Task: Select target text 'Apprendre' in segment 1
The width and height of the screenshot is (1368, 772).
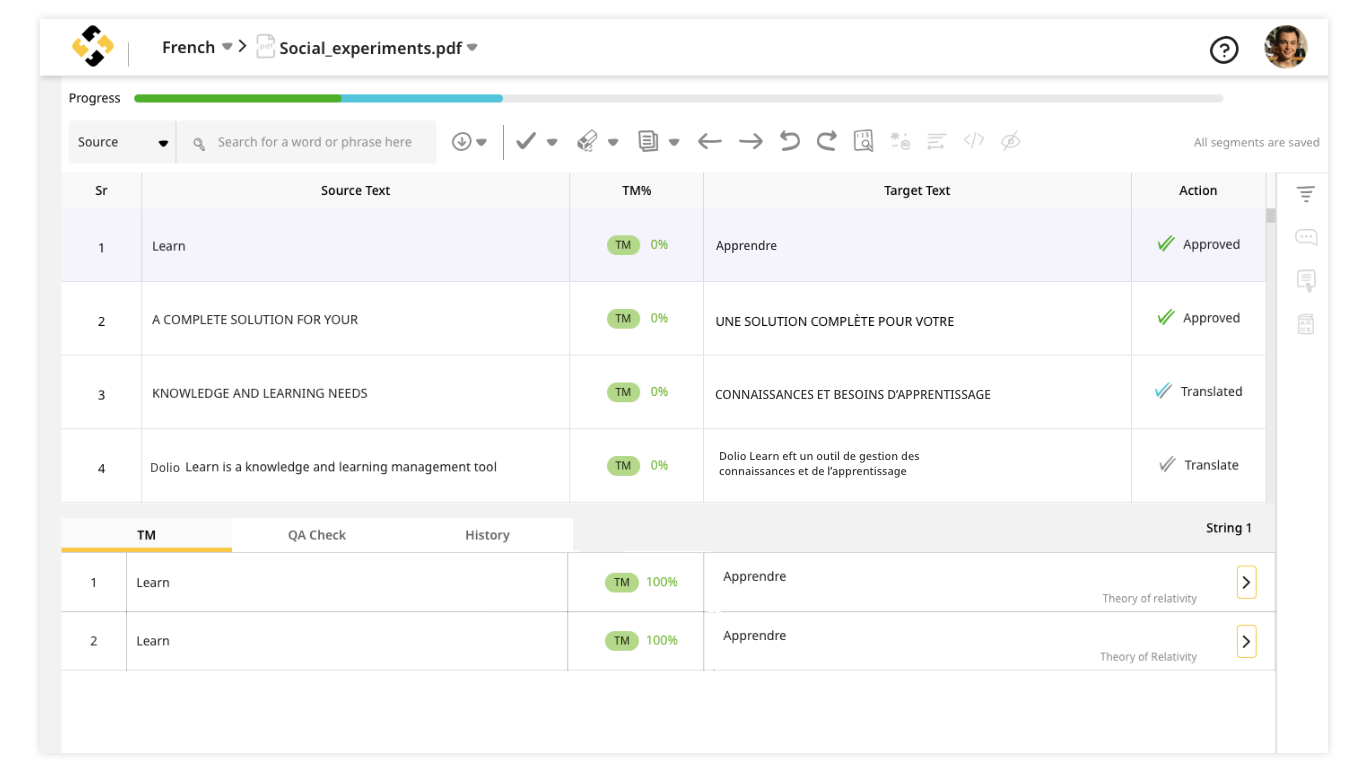Action: click(x=746, y=245)
